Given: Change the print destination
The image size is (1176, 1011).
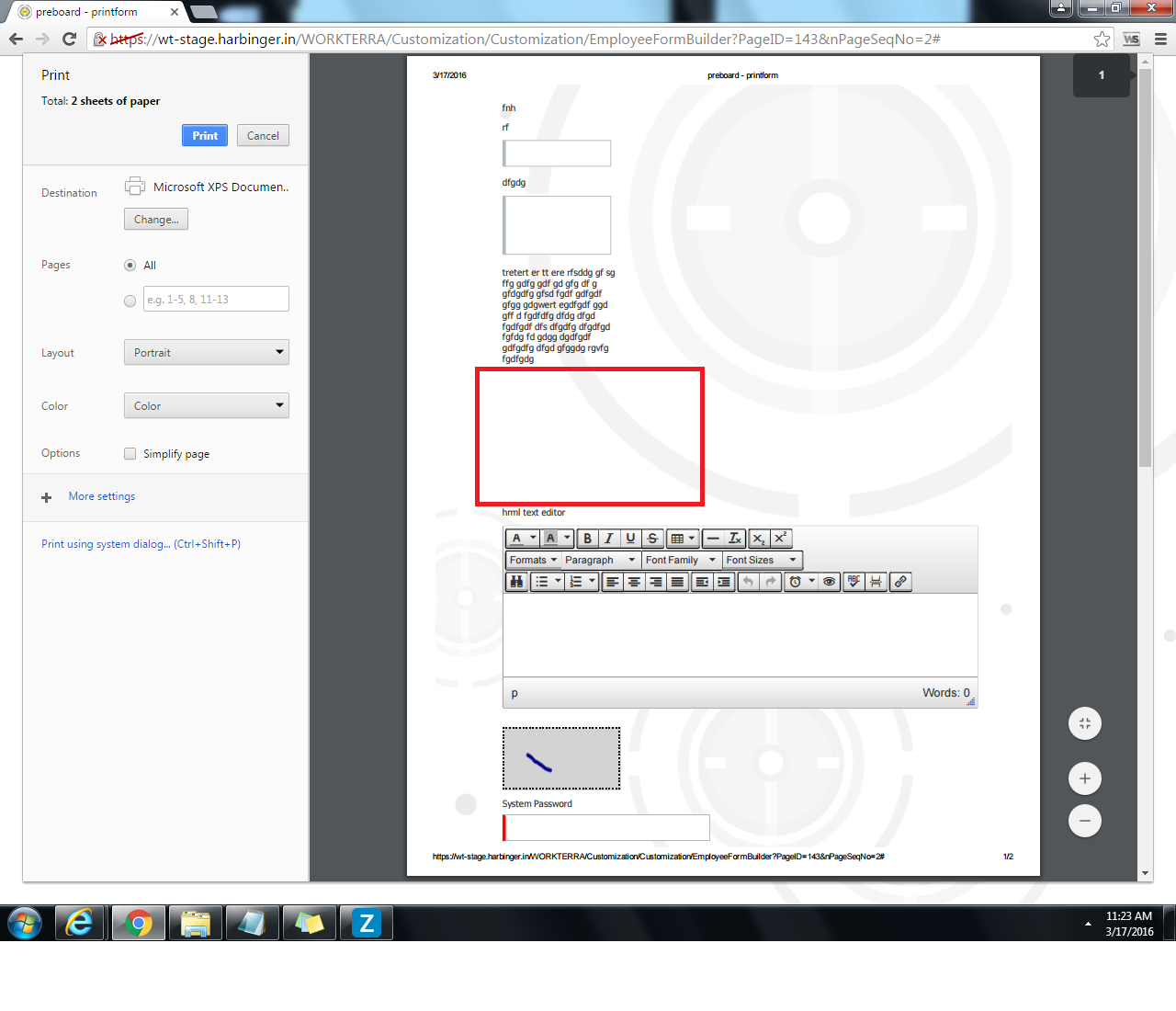Looking at the screenshot, I should click(x=156, y=220).
